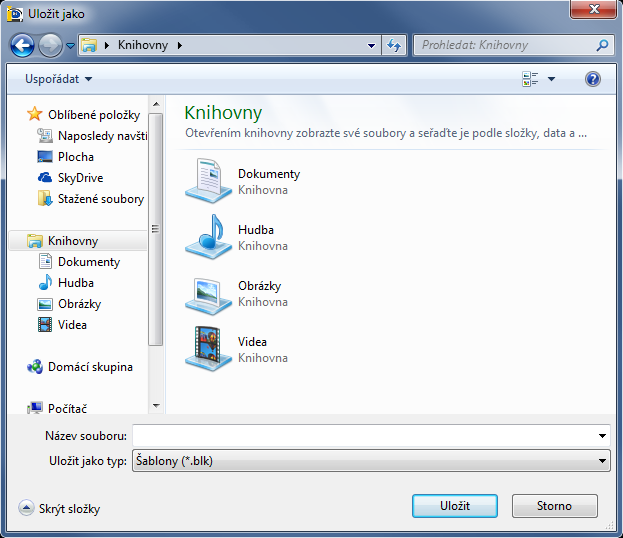Open Název souboru dropdown arrow

[602, 436]
